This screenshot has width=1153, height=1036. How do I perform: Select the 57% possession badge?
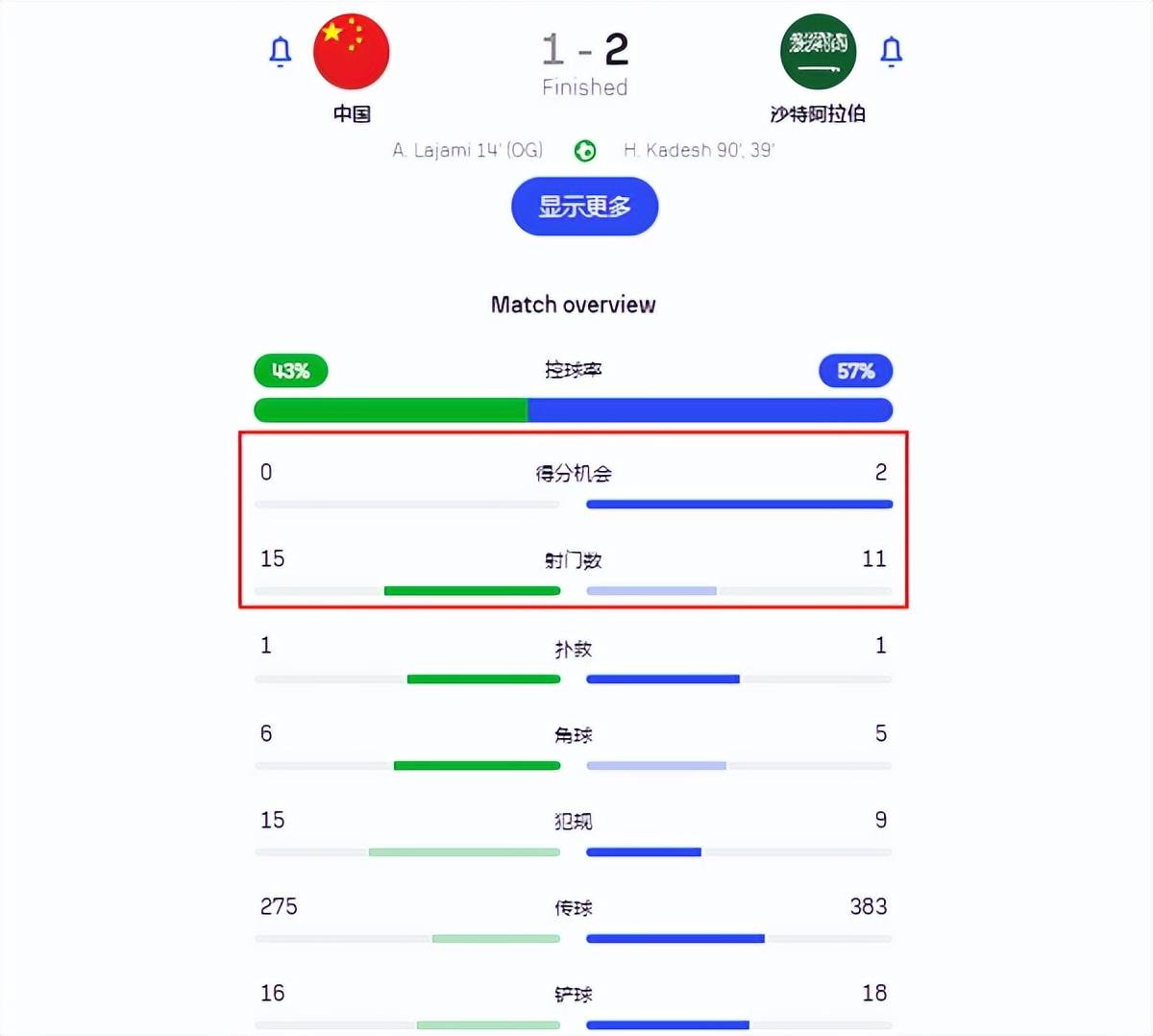coord(855,371)
